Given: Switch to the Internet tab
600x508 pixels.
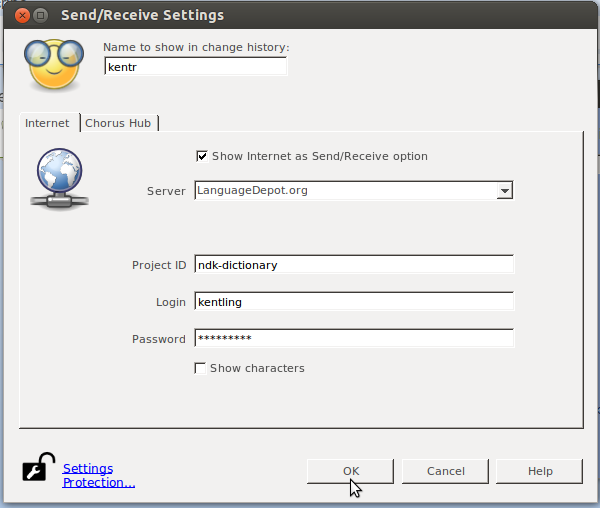Looking at the screenshot, I should point(47,123).
